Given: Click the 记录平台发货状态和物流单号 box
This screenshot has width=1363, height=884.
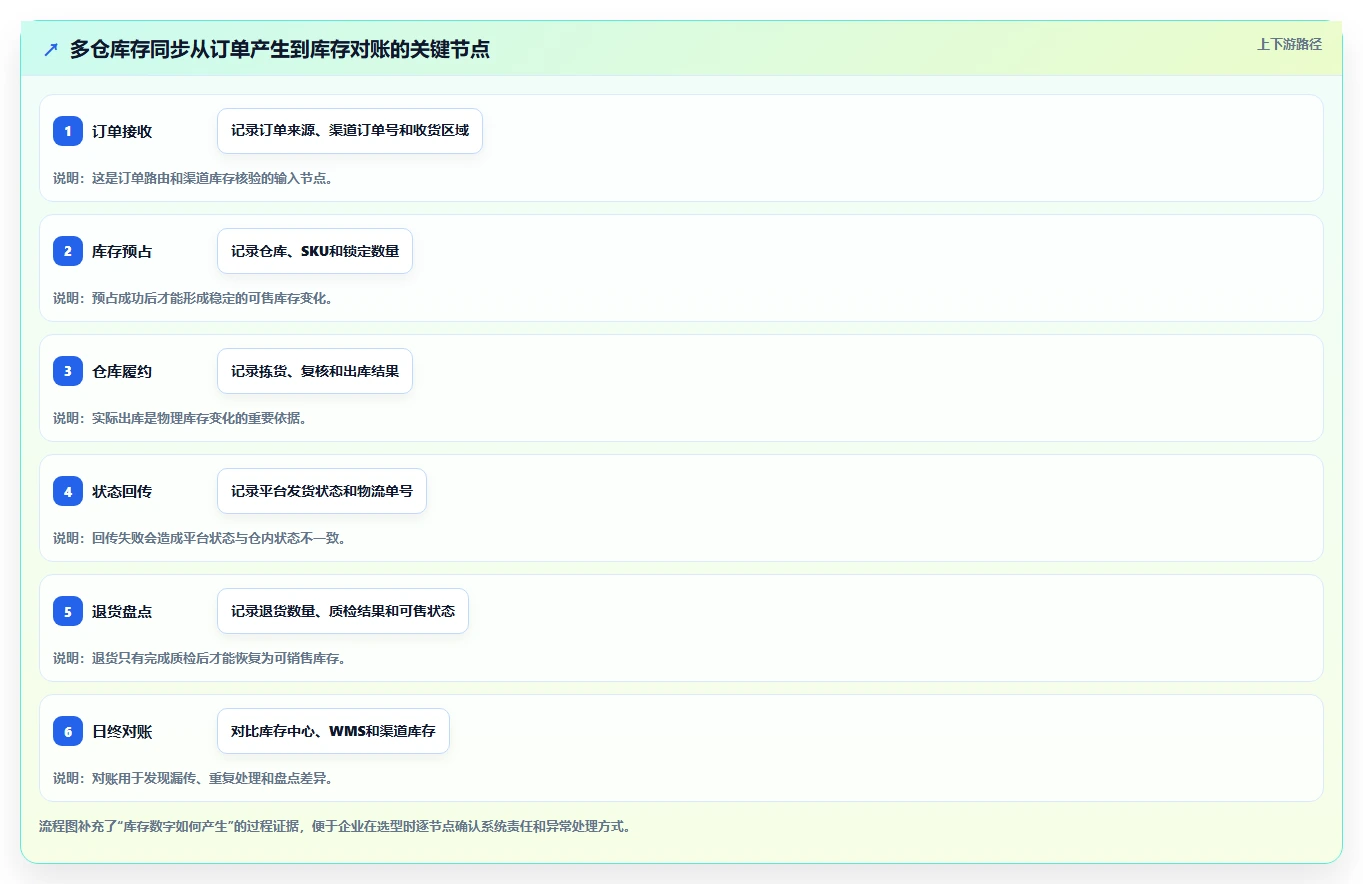Looking at the screenshot, I should [x=322, y=491].
